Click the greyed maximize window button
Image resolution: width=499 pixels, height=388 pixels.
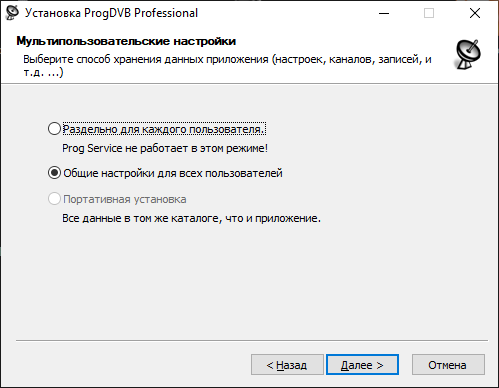click(429, 13)
